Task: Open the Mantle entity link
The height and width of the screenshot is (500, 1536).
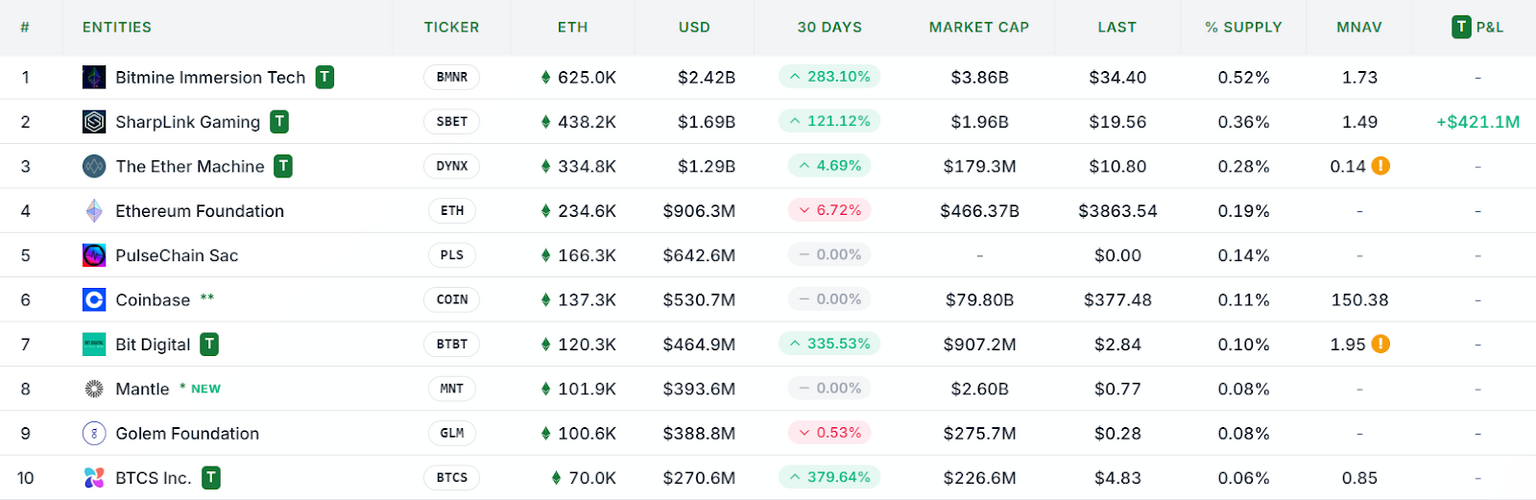Action: 142,389
